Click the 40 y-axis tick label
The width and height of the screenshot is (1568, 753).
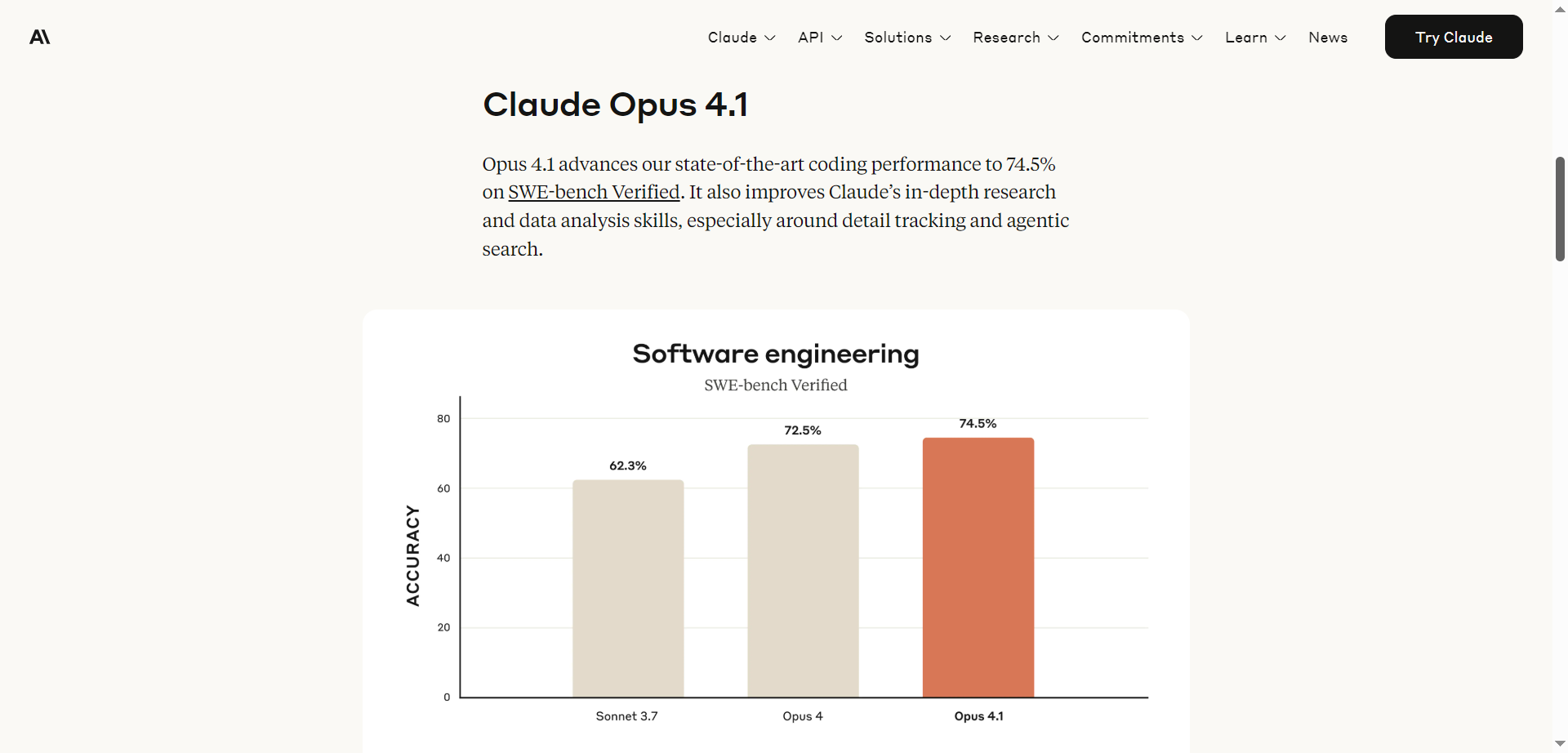(x=443, y=558)
